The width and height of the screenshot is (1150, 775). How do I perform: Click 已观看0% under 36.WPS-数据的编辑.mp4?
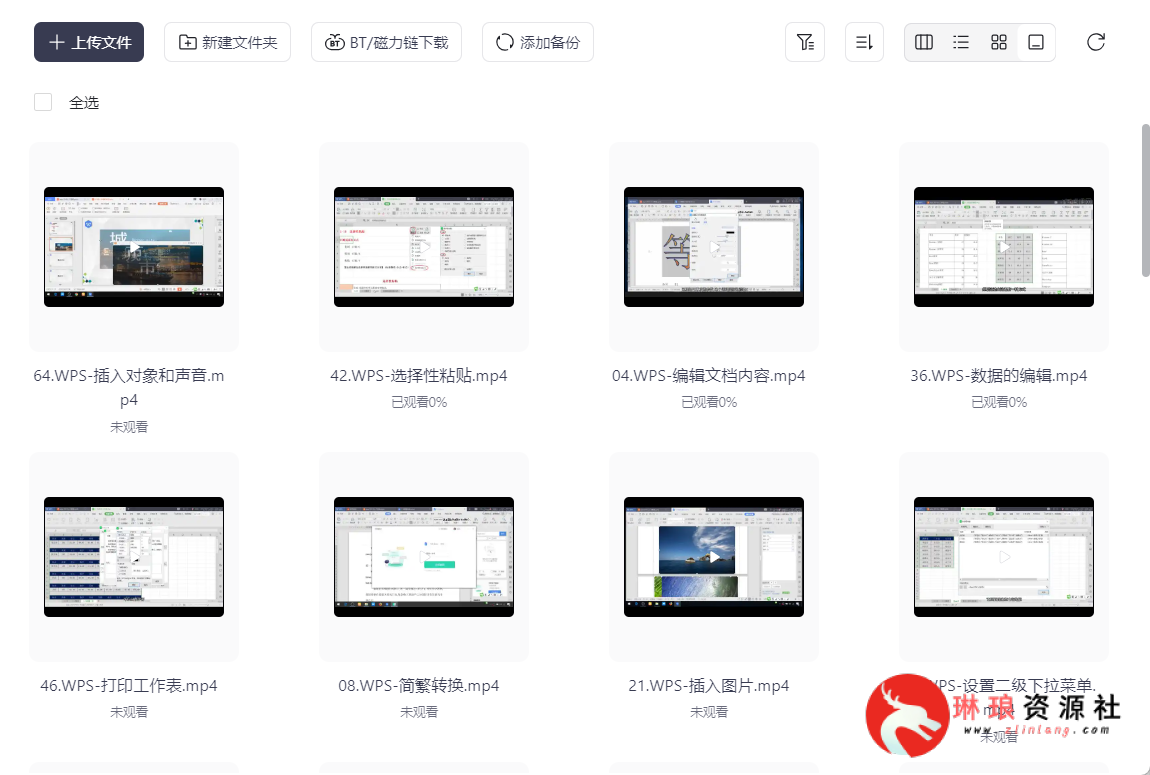click(x=999, y=402)
